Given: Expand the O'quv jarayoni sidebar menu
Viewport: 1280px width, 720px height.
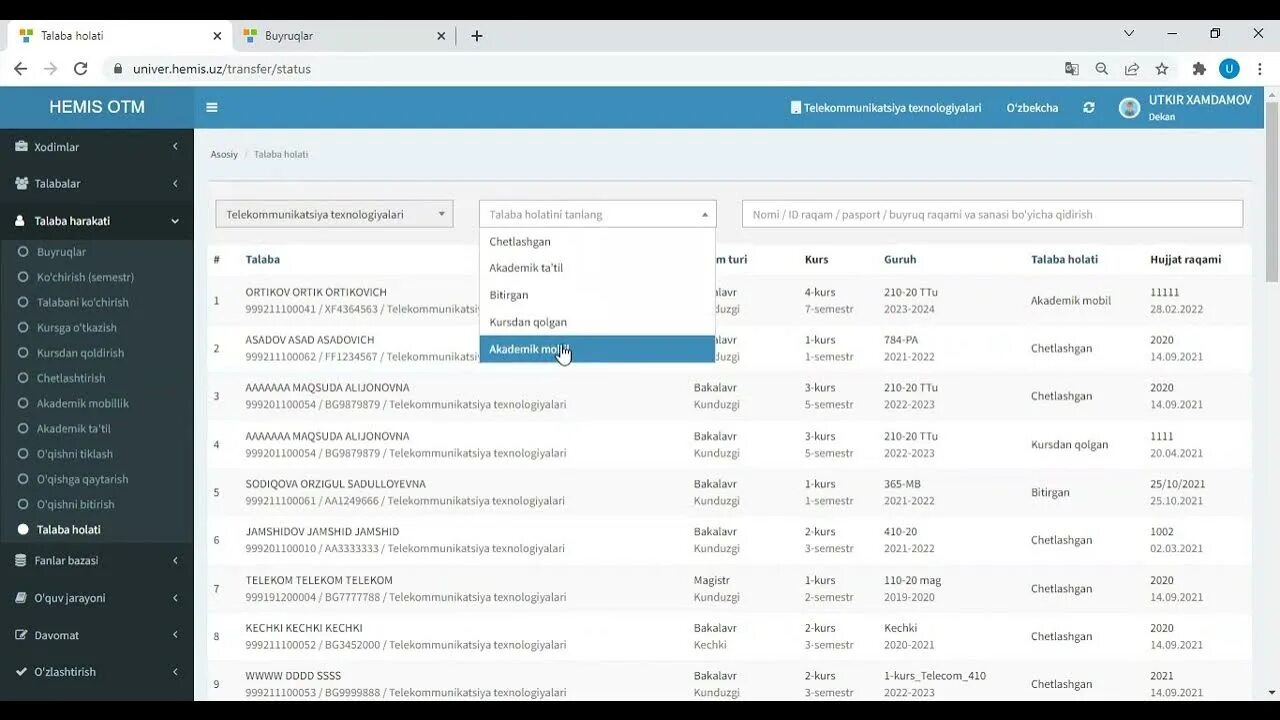Looking at the screenshot, I should (x=97, y=598).
